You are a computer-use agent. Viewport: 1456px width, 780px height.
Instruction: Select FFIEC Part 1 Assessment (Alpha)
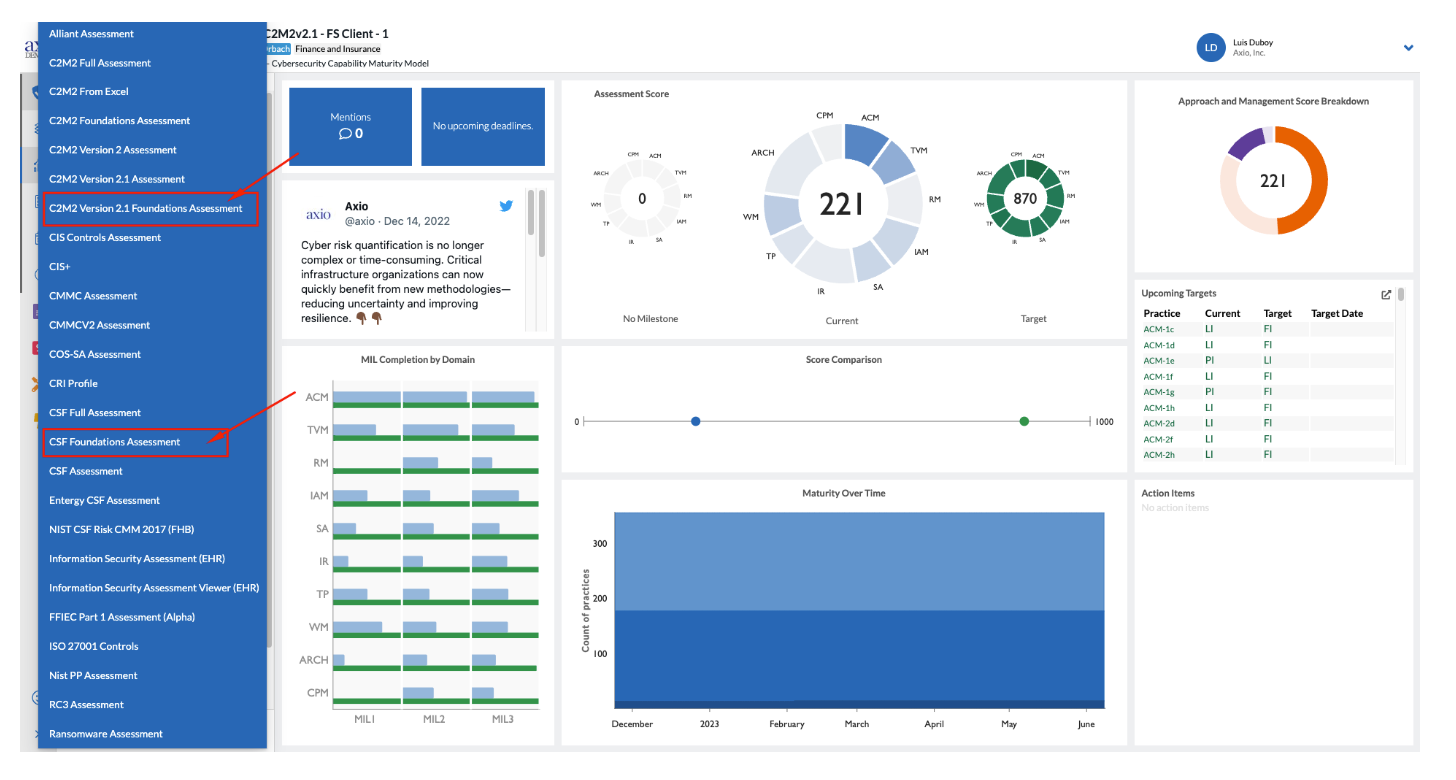(x=122, y=617)
